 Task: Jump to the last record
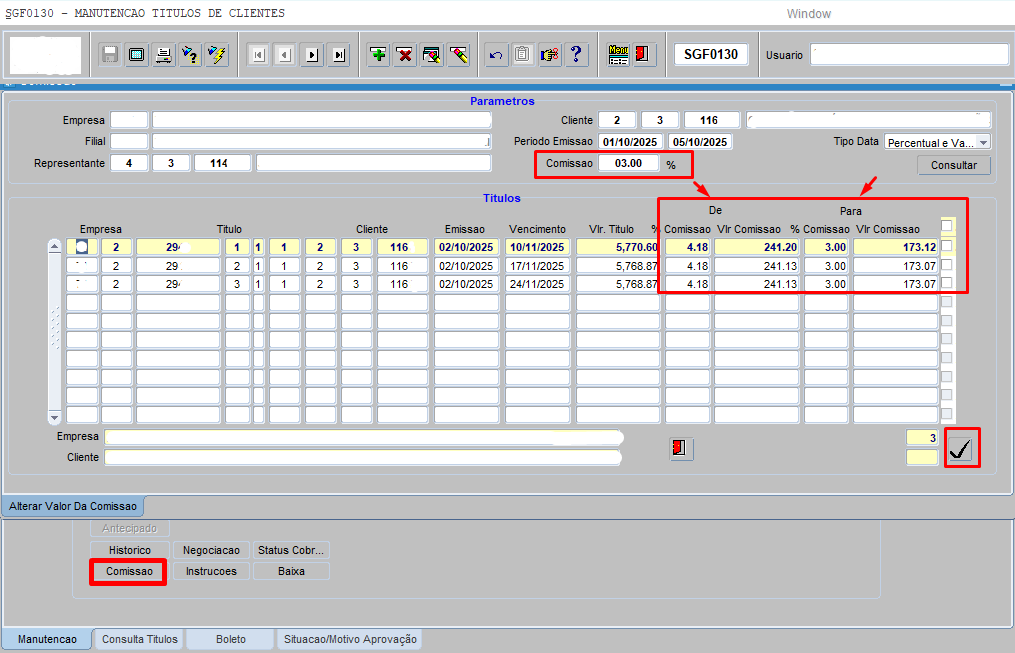pyautogui.click(x=339, y=55)
